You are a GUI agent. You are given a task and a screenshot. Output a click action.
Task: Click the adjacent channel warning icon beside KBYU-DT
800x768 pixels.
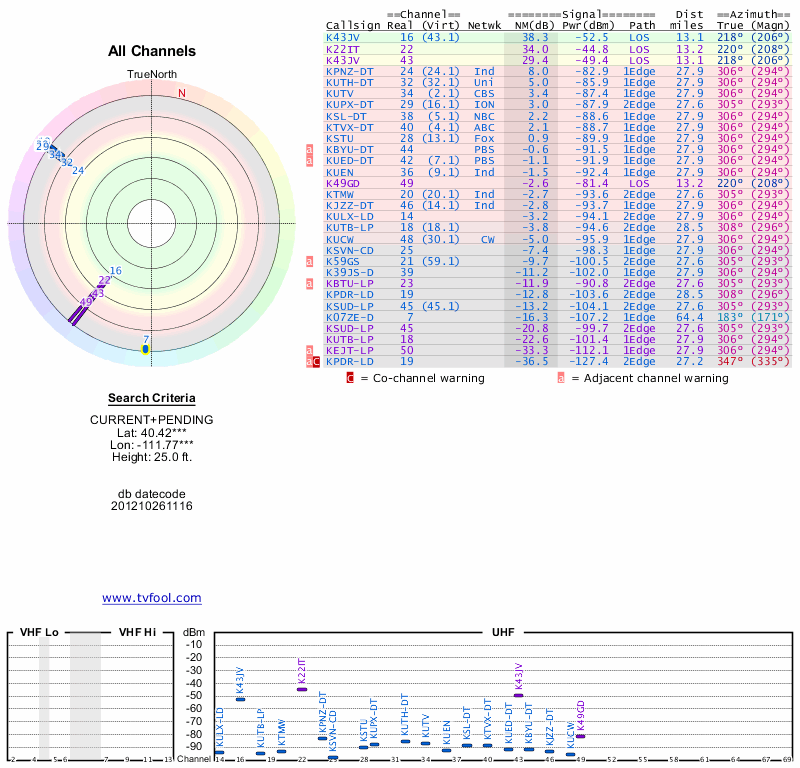click(x=310, y=149)
